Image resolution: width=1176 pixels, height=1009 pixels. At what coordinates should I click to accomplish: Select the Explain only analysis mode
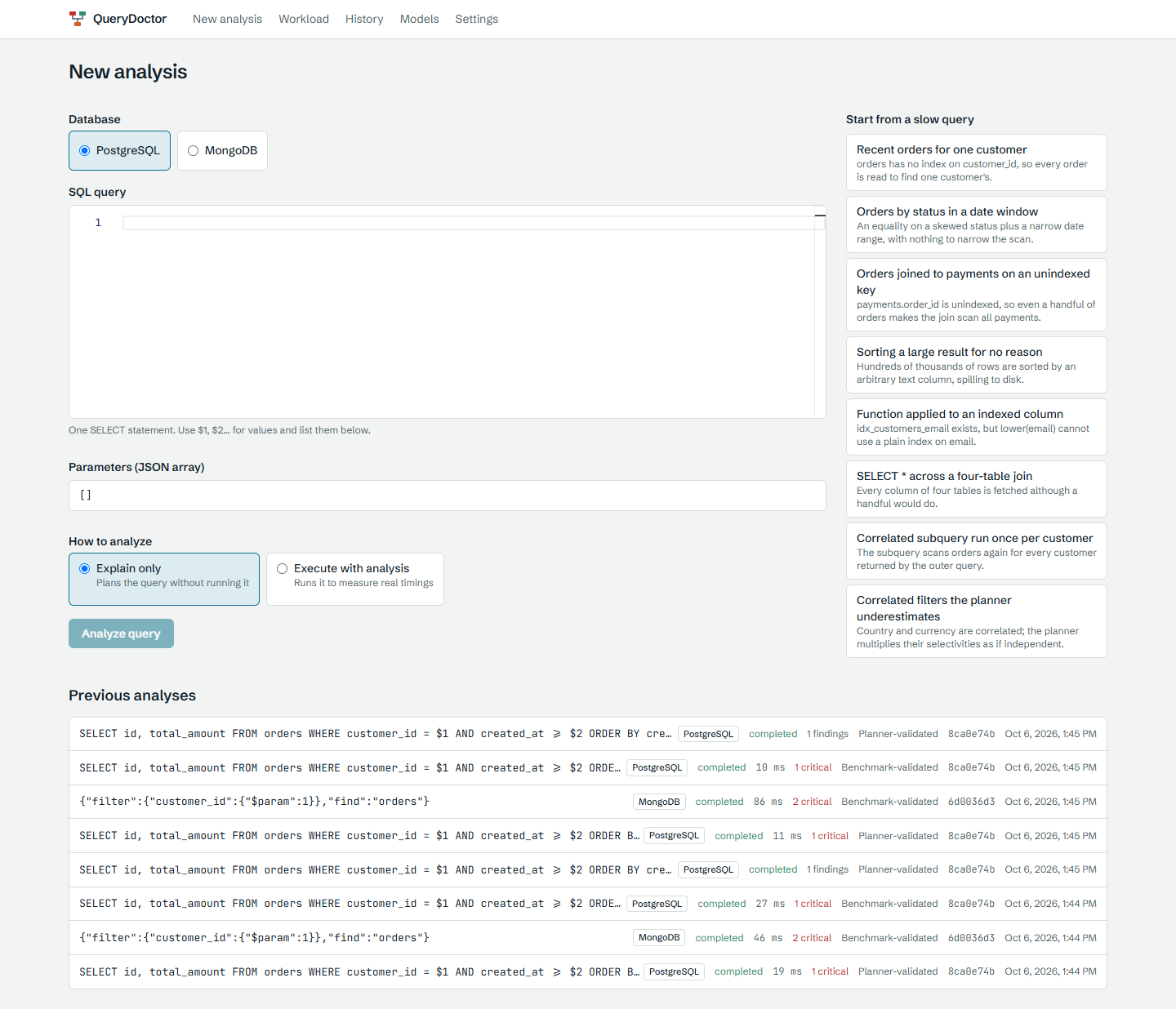pyautogui.click(x=164, y=580)
